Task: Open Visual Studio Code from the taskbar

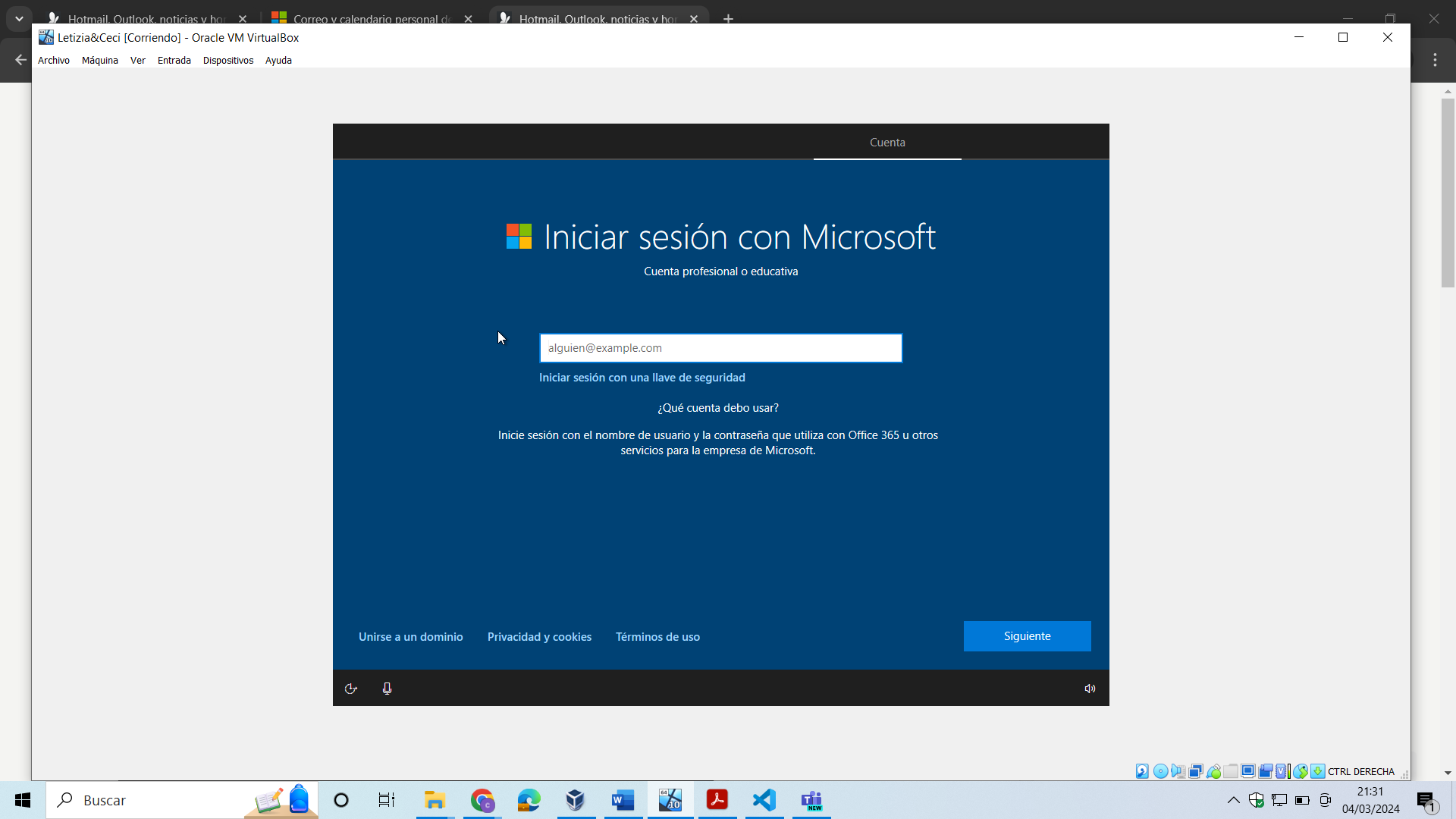Action: coord(764,800)
